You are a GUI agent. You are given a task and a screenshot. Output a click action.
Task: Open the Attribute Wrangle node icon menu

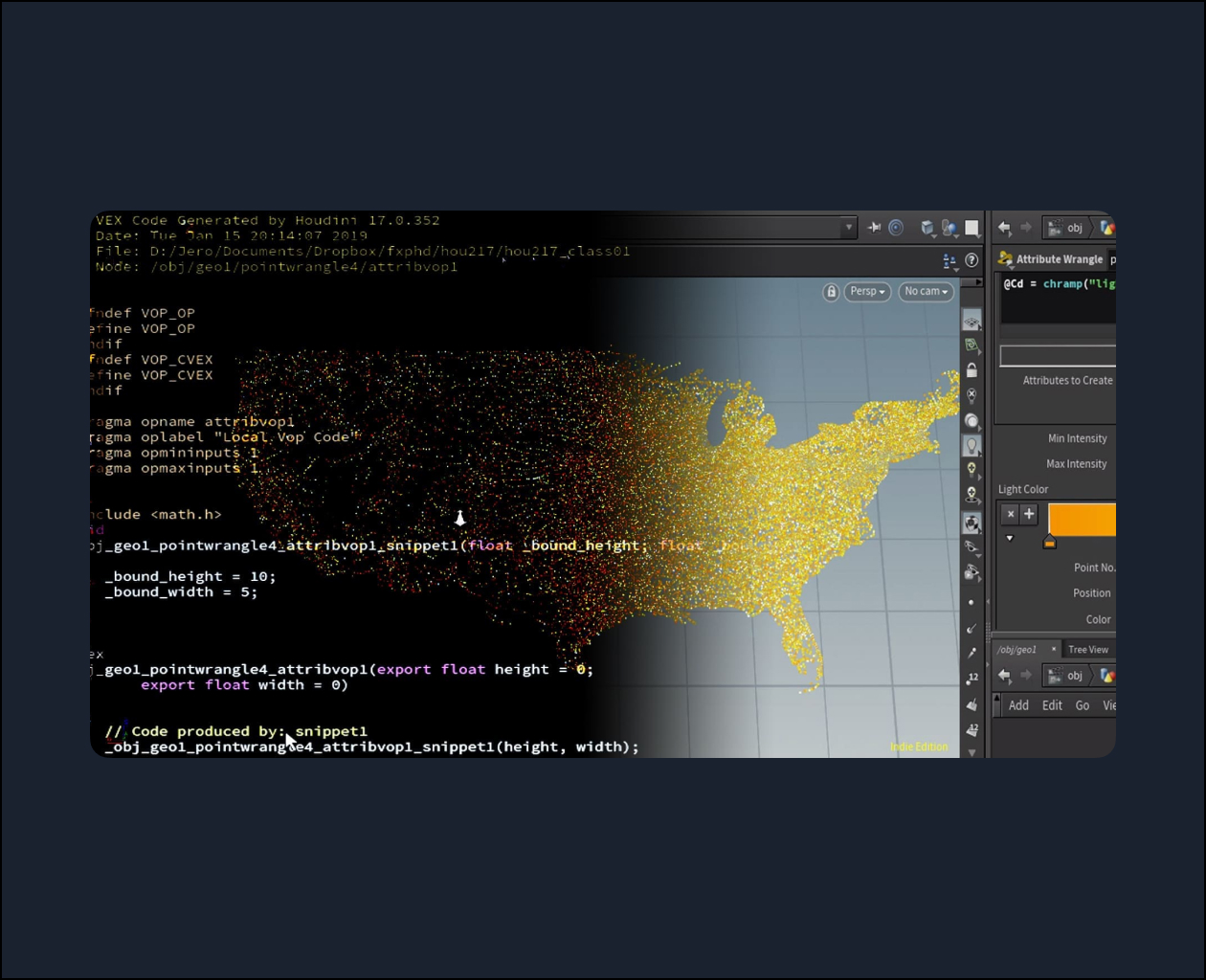coord(1005,258)
